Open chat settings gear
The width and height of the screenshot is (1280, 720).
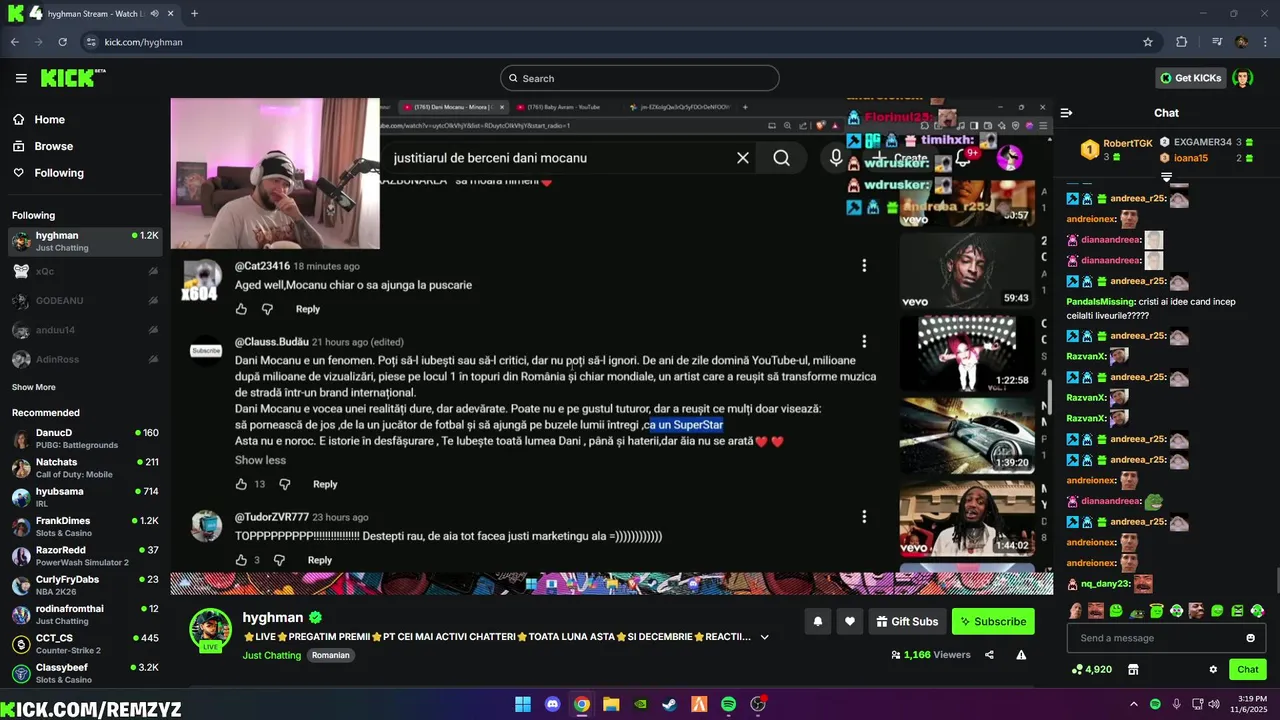(1213, 669)
